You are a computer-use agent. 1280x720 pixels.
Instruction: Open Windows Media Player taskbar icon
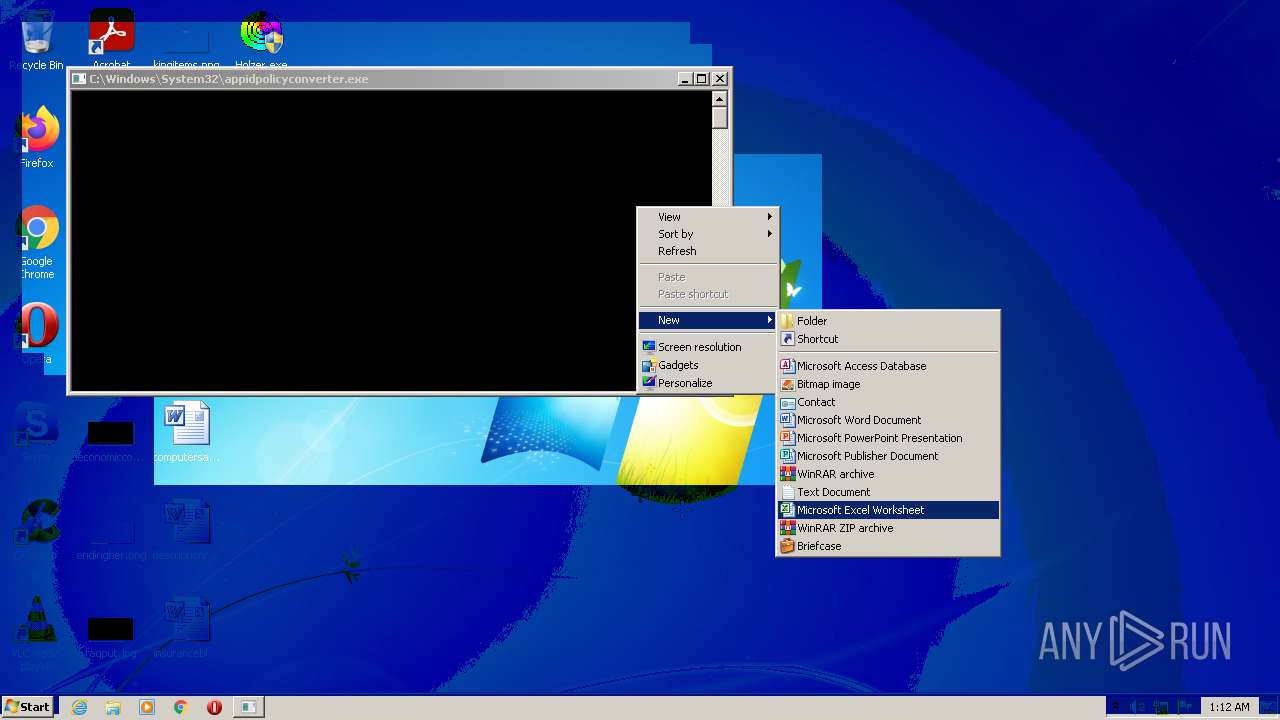tap(147, 707)
